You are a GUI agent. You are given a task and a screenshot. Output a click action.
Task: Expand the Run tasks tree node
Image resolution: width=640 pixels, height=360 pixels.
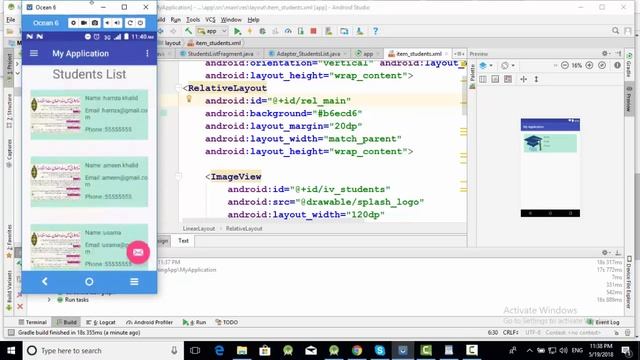tap(49, 300)
